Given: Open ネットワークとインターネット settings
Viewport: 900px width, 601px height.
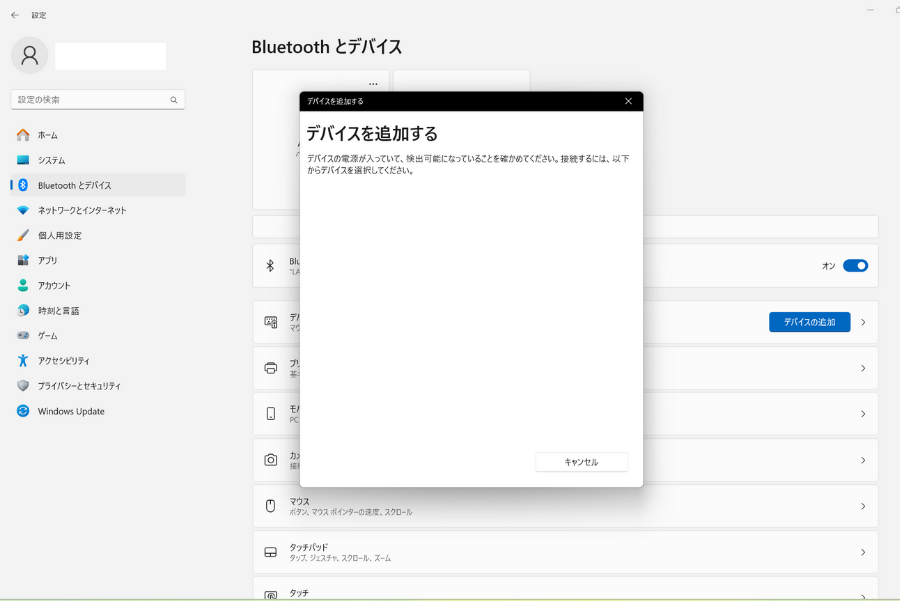Looking at the screenshot, I should 98,210.
